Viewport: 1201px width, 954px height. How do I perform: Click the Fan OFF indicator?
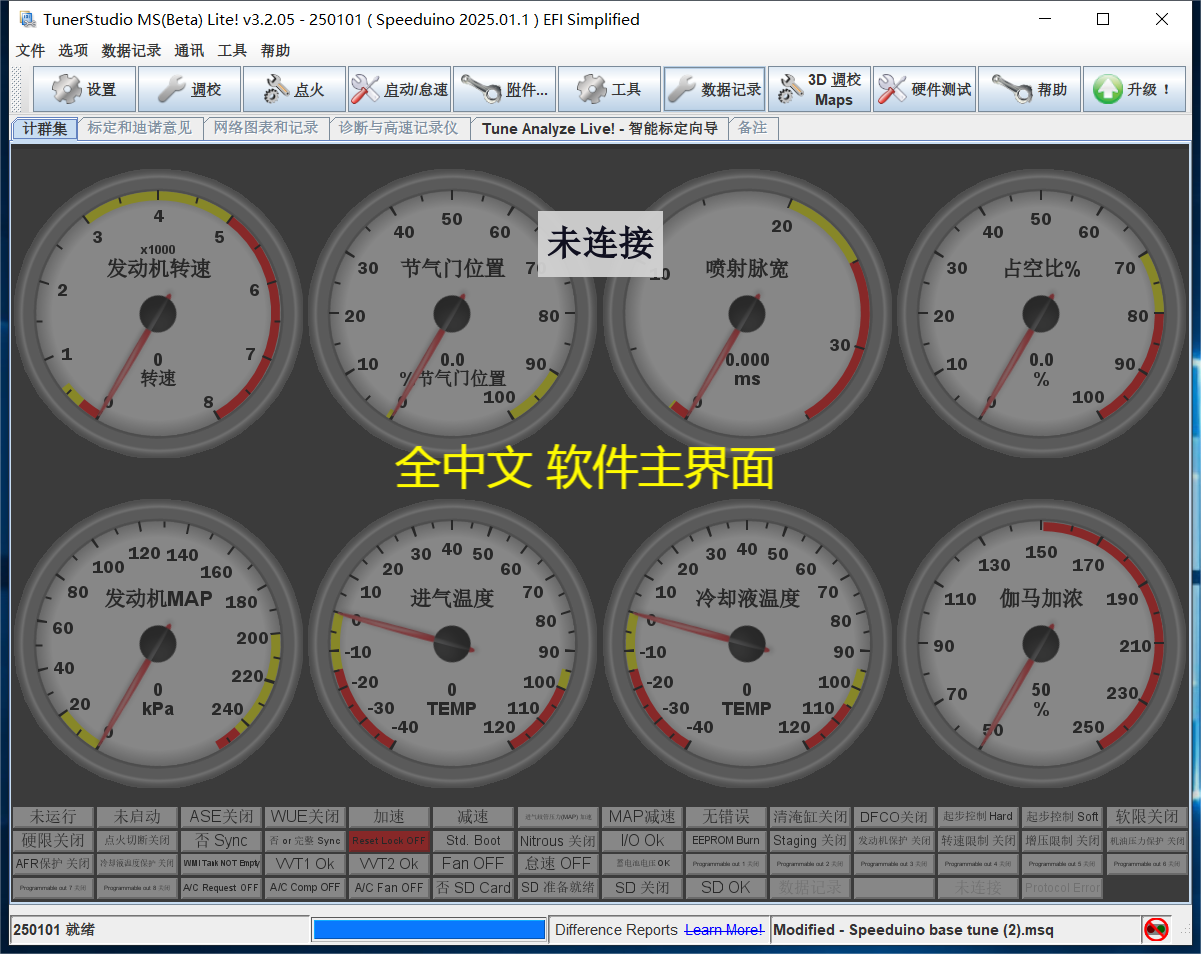click(x=473, y=864)
